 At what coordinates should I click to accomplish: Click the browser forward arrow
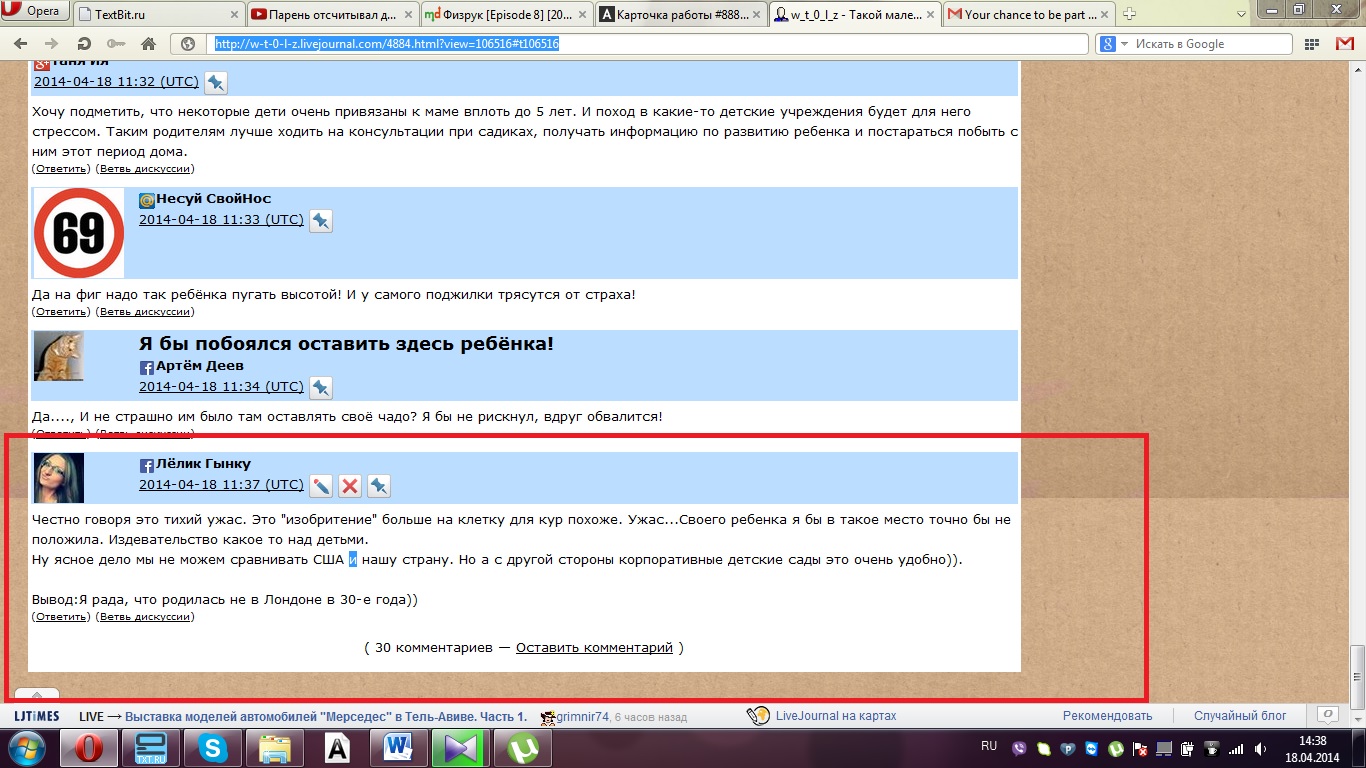tap(50, 44)
